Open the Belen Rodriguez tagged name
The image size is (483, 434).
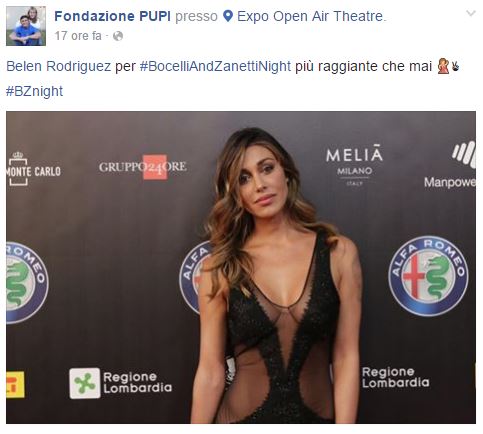[59, 66]
